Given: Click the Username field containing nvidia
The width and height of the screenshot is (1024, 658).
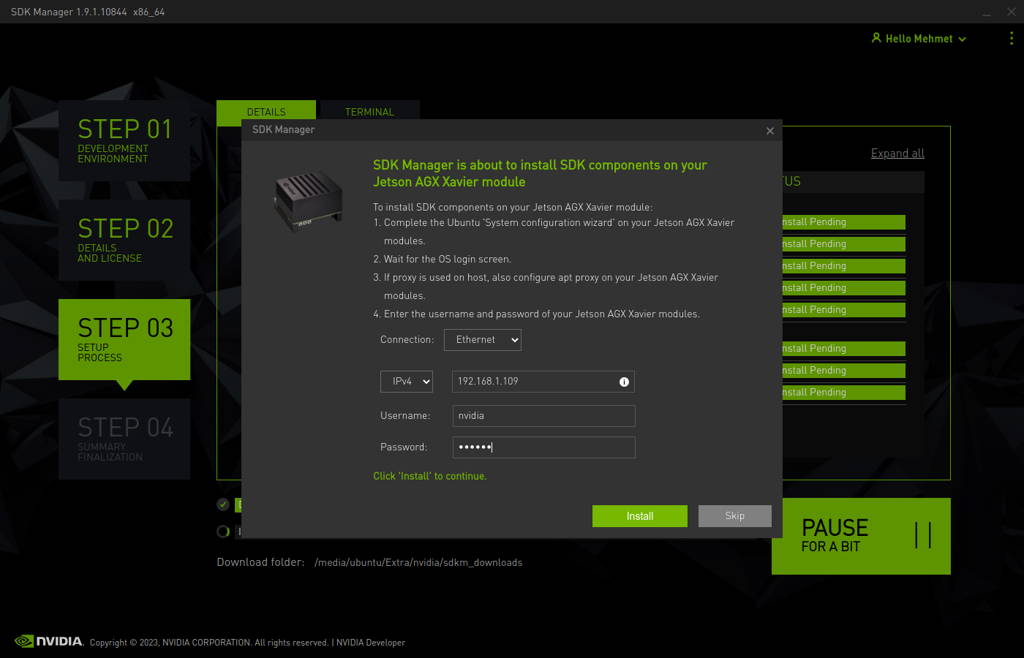Looking at the screenshot, I should (x=543, y=416).
